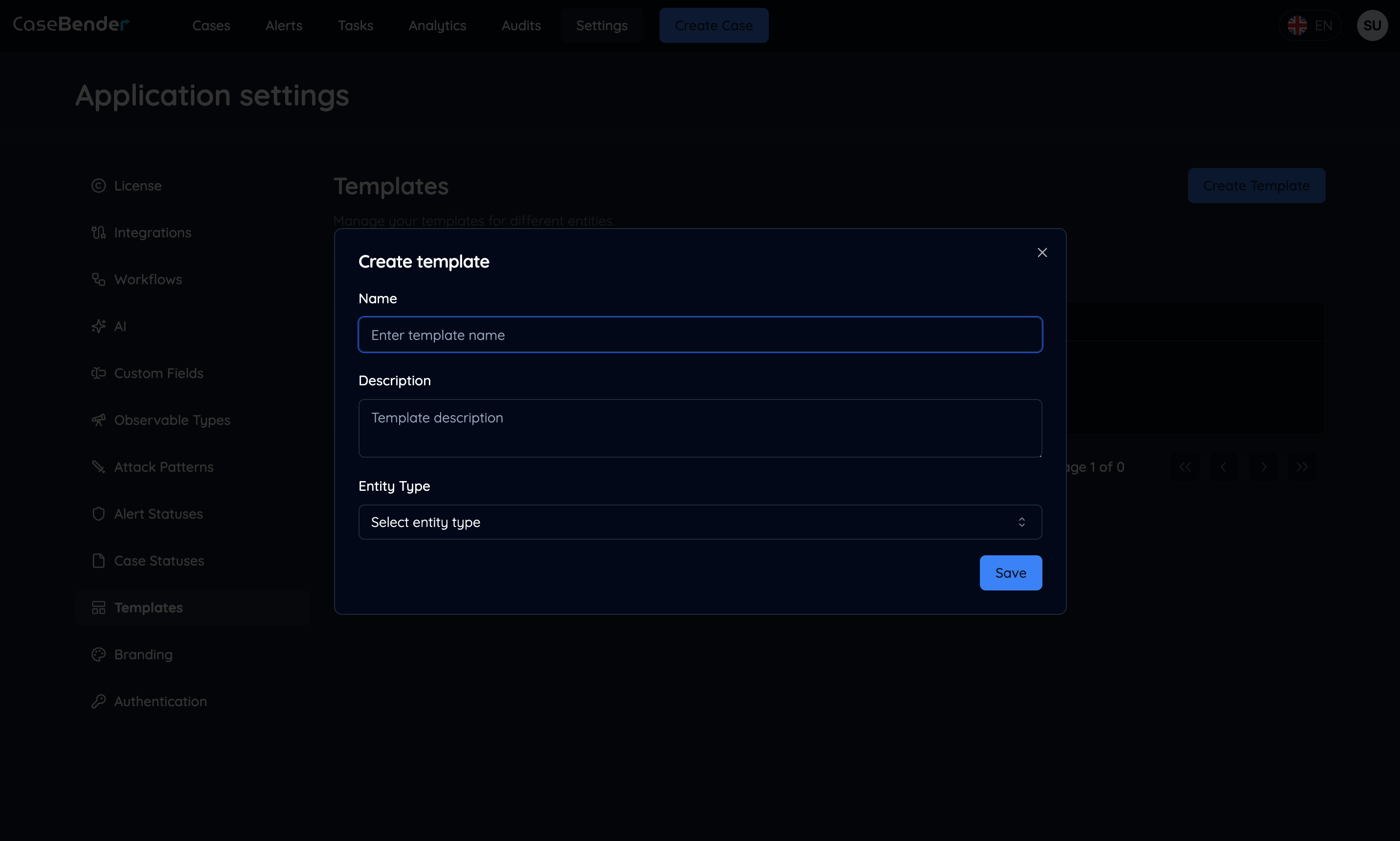Viewport: 1400px width, 841px height.
Task: Click the Case Statuses document icon
Action: (x=99, y=561)
